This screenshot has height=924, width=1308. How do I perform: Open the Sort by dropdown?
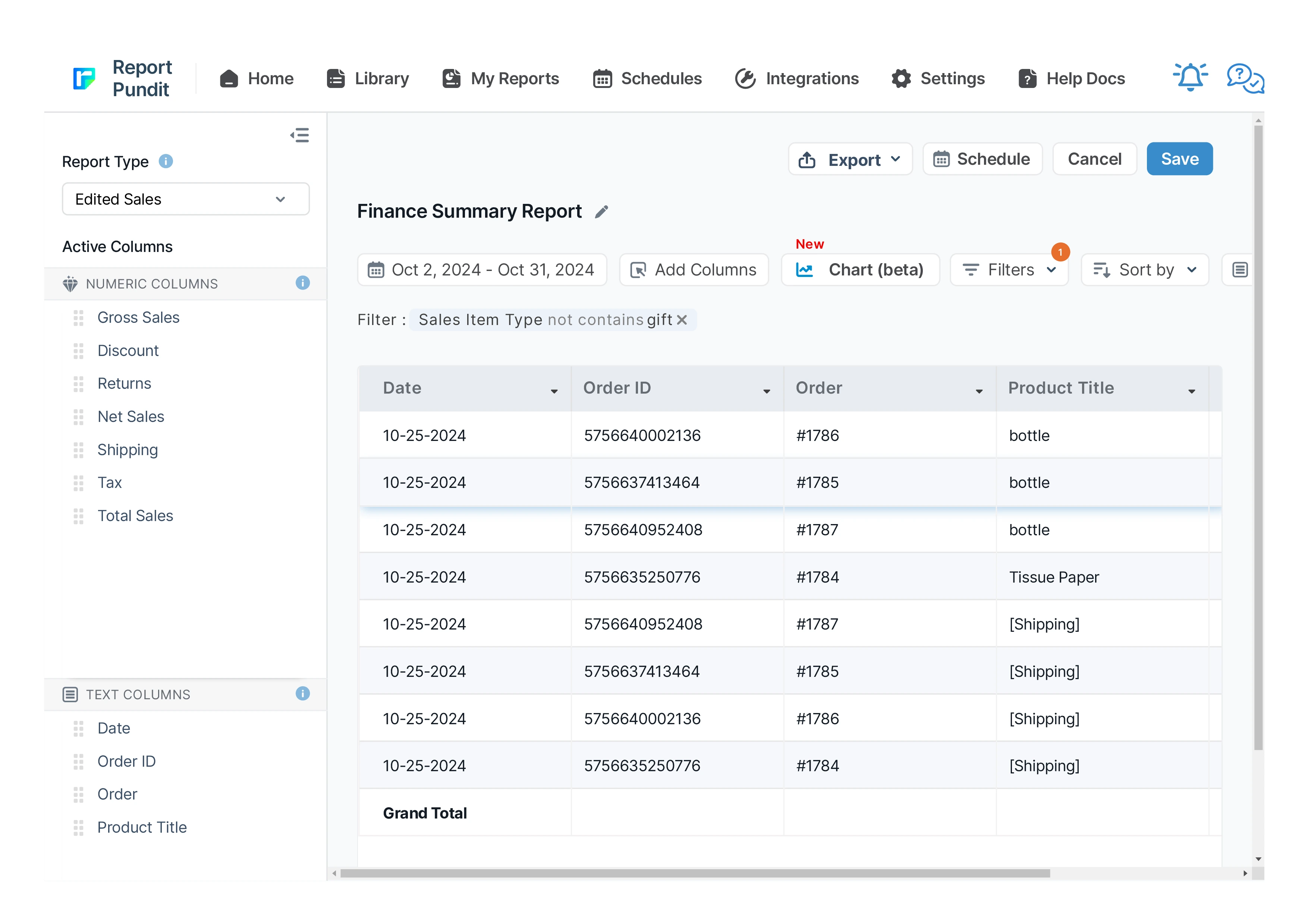(x=1145, y=270)
